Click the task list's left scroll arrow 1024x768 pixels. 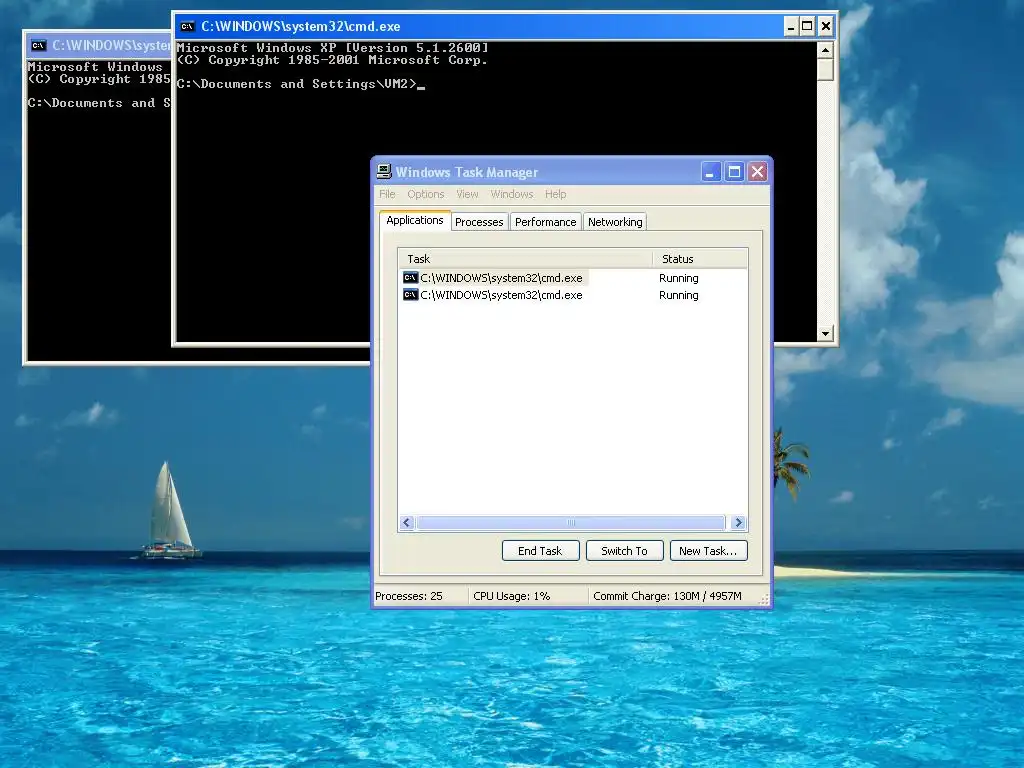[407, 522]
